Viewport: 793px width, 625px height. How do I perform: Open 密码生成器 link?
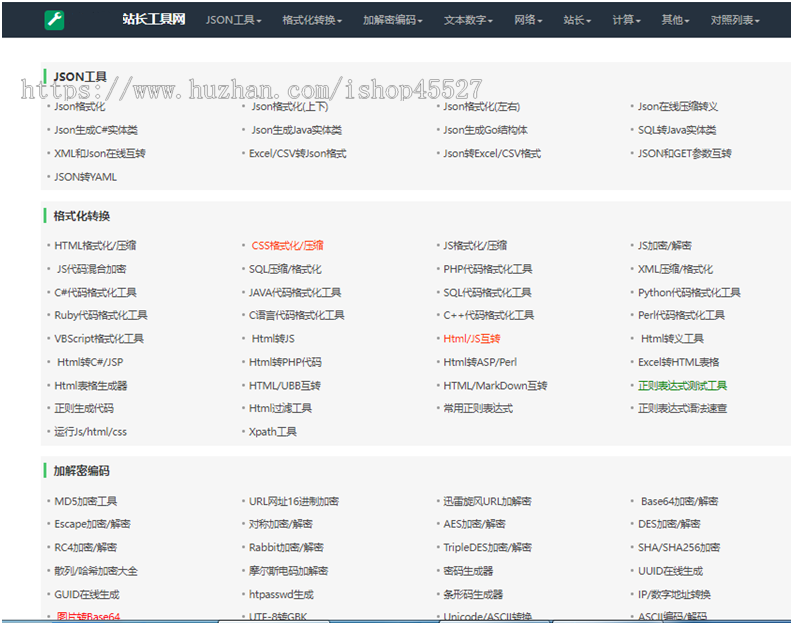(x=468, y=571)
